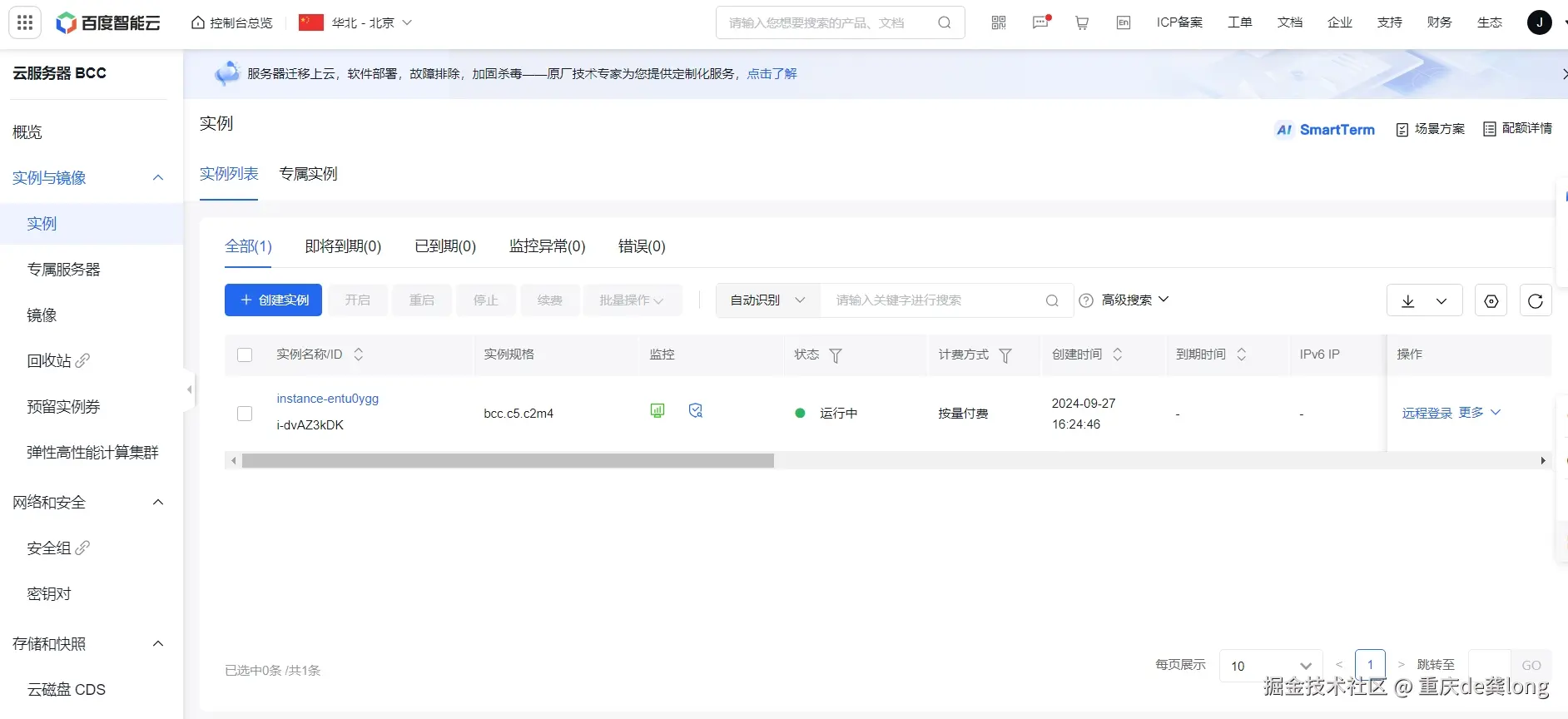Collapse the sidebar with the handle arrow

pyautogui.click(x=190, y=389)
